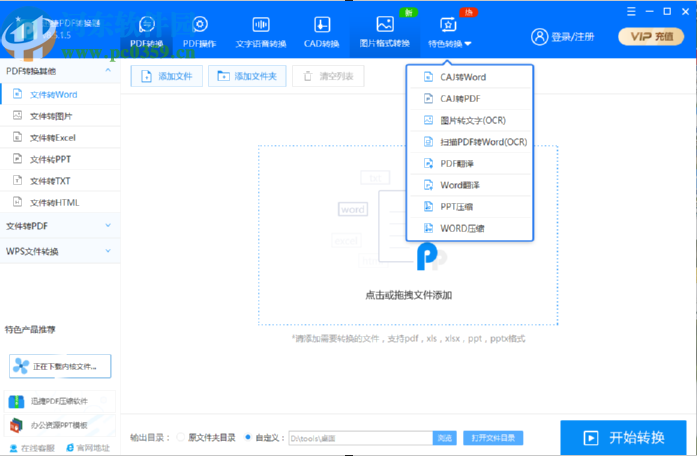Choose WORD压缩 from dropdown
The image size is (697, 456).
tap(470, 228)
